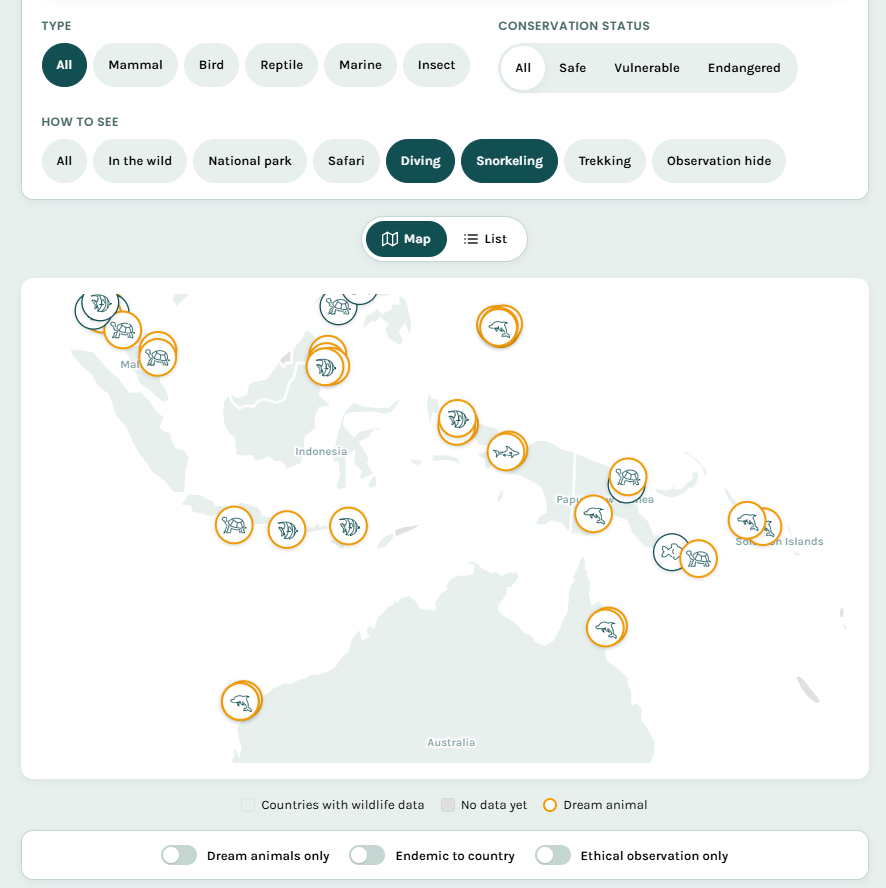
Task: Filter type by Mammal
Action: pos(135,65)
